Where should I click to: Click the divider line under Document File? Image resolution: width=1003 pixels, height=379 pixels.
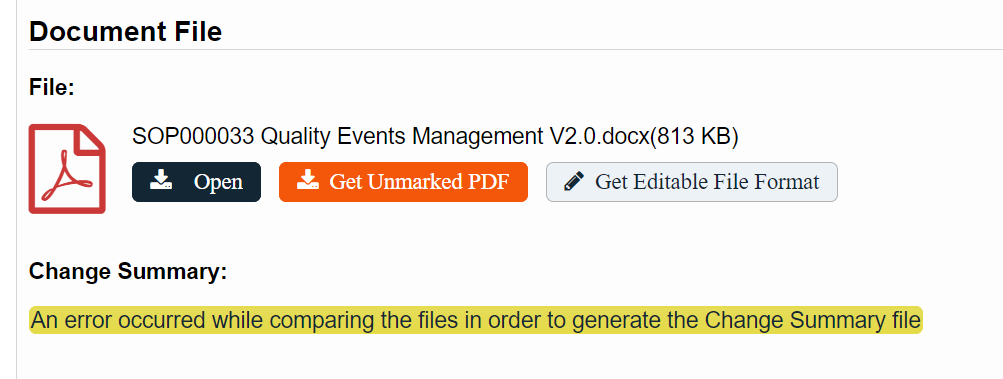click(516, 49)
